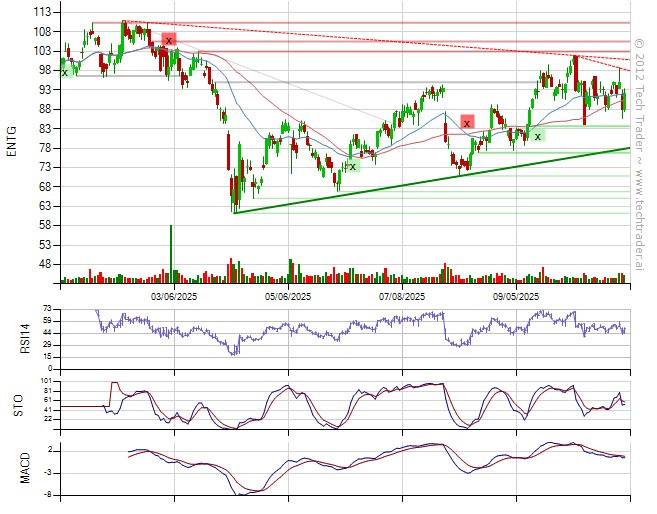657x514 pixels.
Task: Click the 07/08/2025 date label
Action: click(x=404, y=296)
